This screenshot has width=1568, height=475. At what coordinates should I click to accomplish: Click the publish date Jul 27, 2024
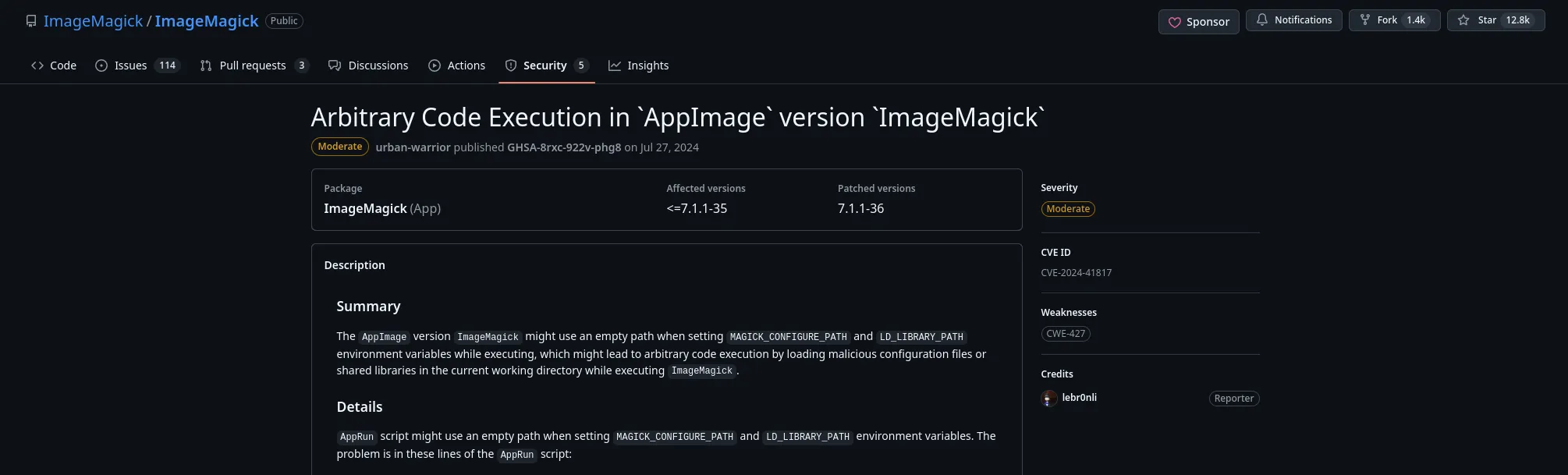[x=669, y=147]
